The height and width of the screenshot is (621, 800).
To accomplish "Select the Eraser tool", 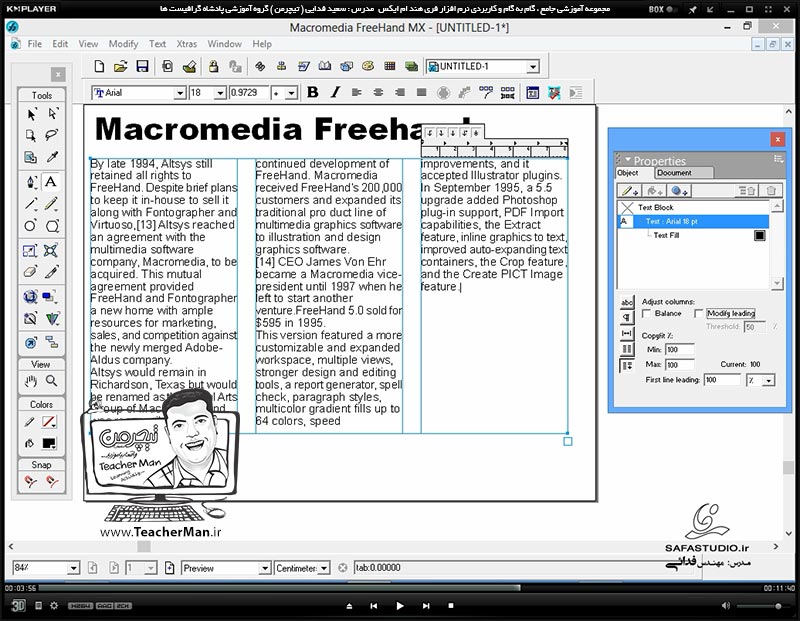I will point(31,271).
